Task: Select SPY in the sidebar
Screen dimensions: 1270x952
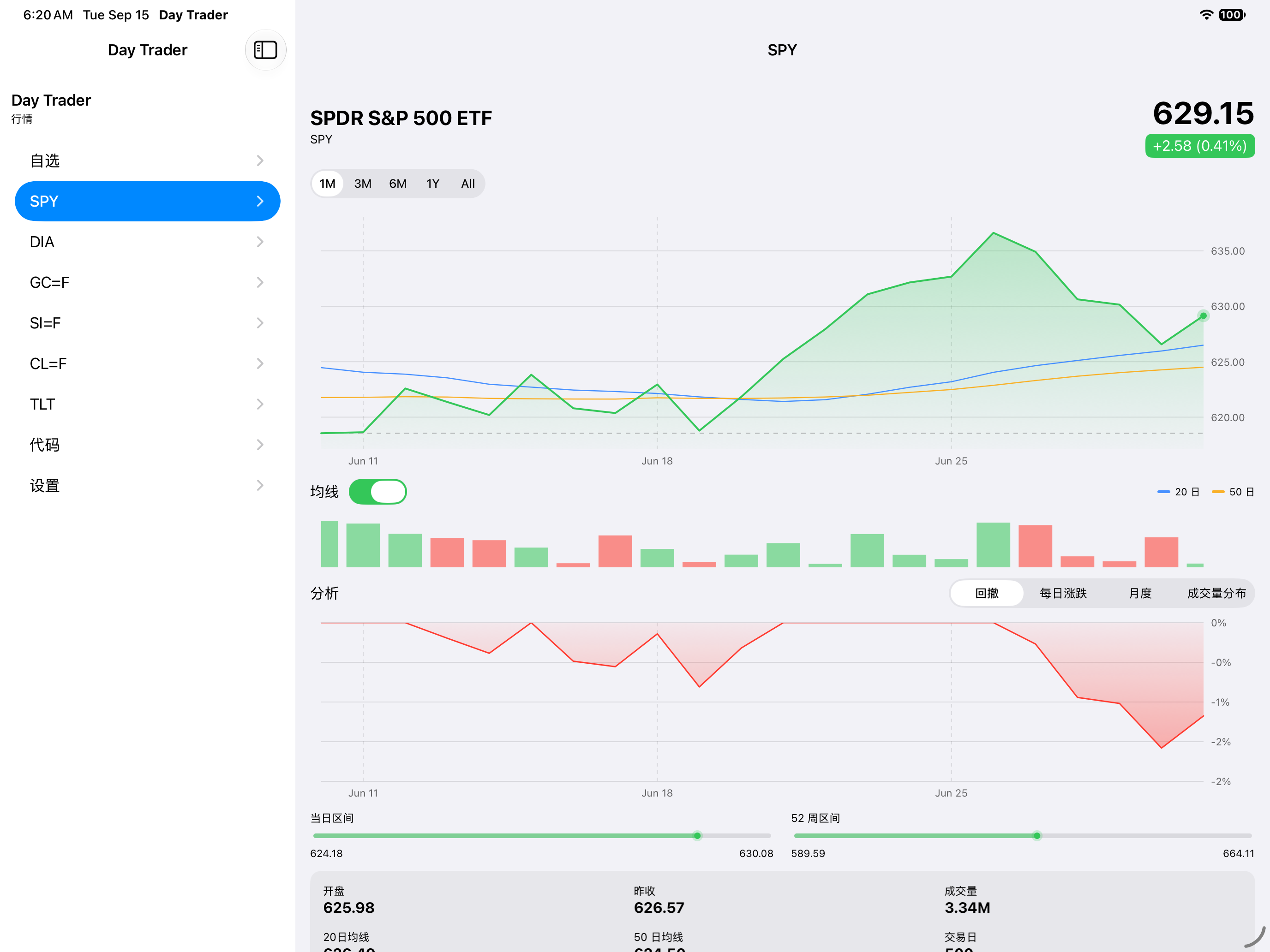Action: [x=148, y=202]
